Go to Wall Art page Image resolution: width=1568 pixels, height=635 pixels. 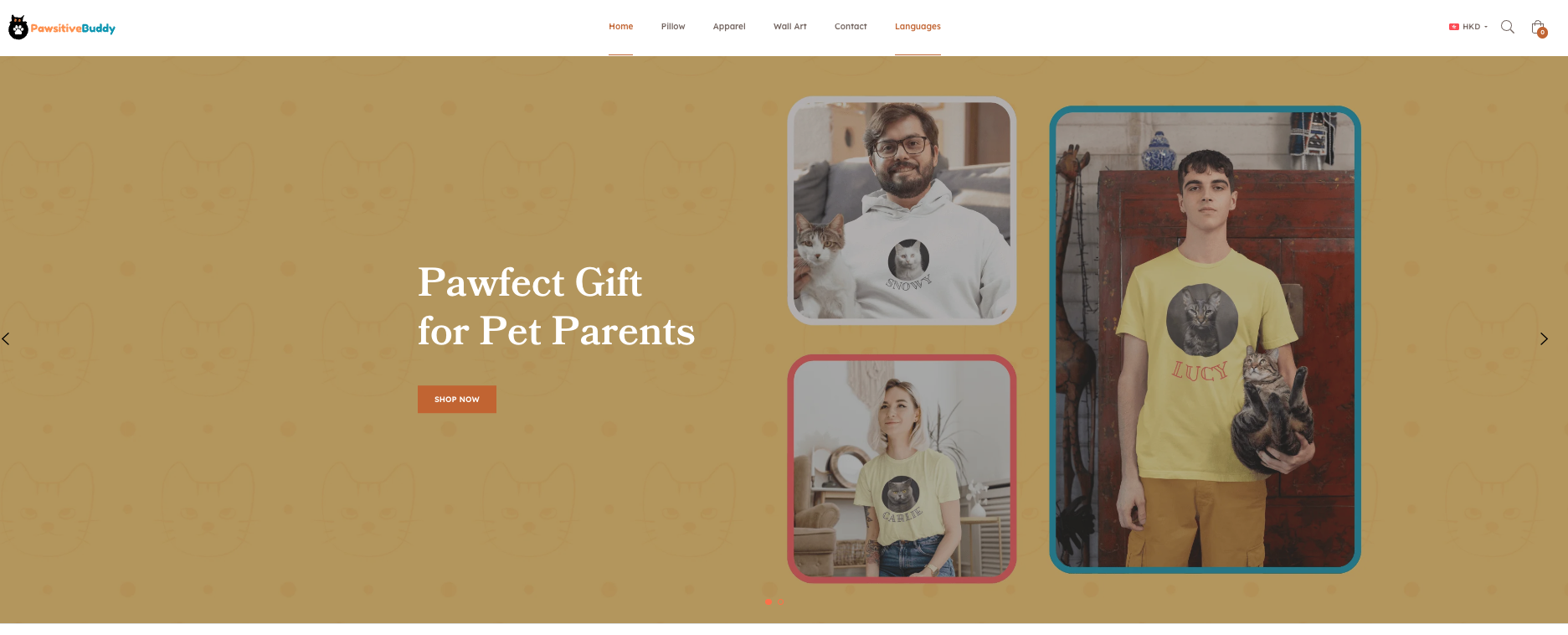[789, 27]
